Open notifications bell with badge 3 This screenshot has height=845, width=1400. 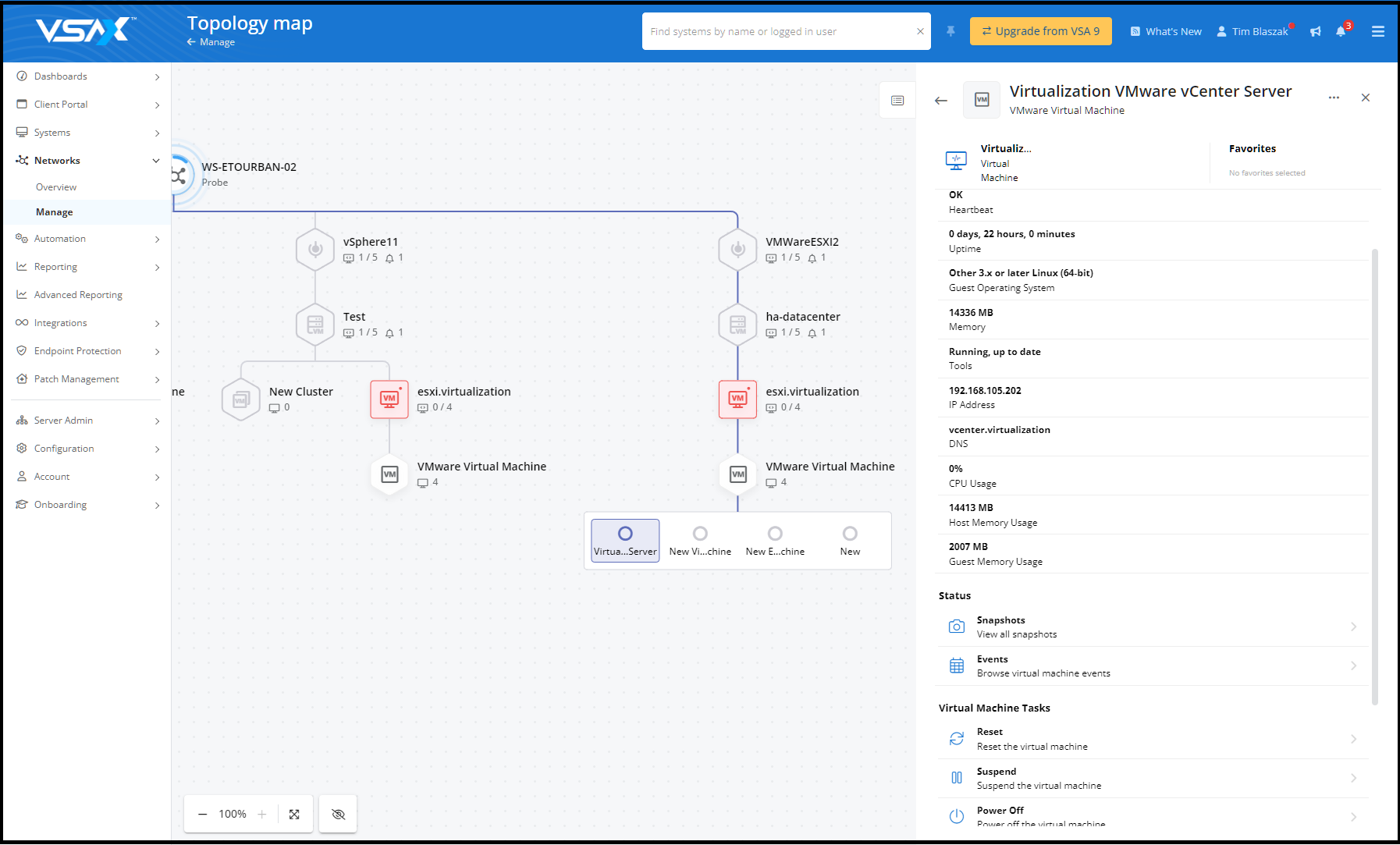click(x=1341, y=31)
